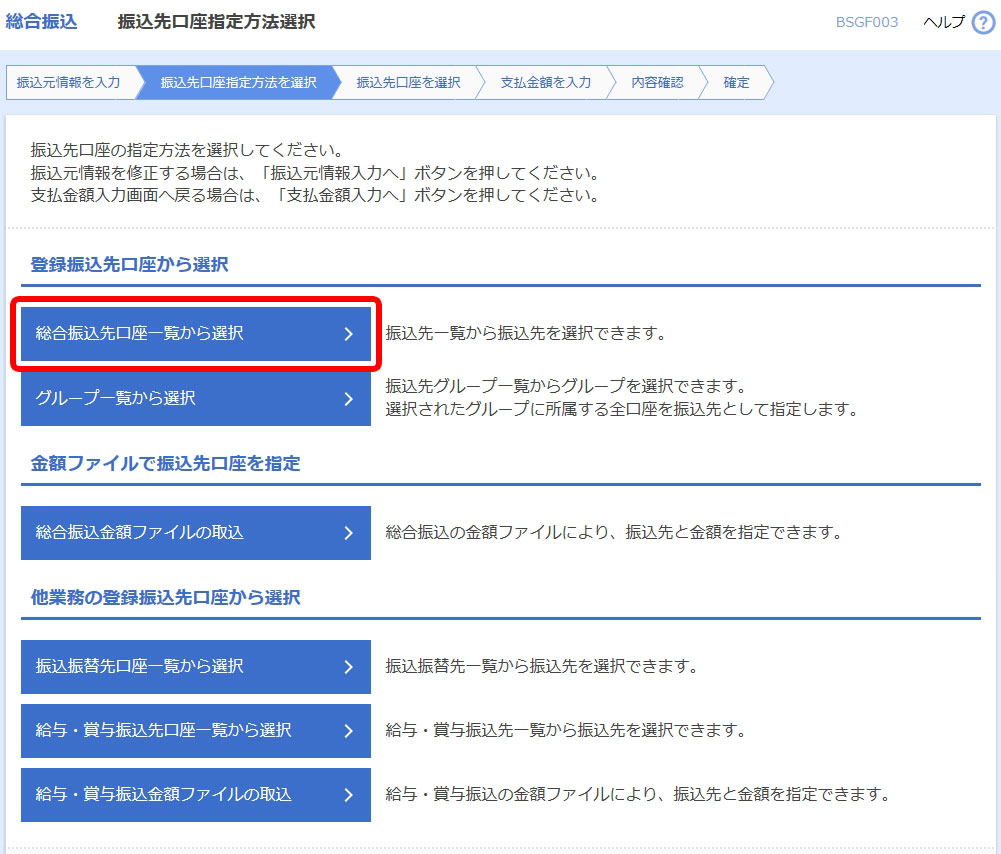
Task: Click text 振込振替先一覧から振込先を選択できます。
Action: coord(542,666)
